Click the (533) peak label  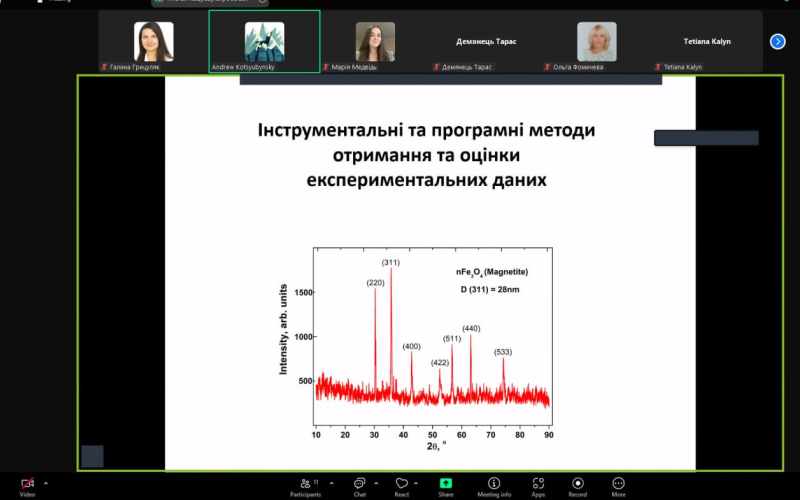[x=503, y=352]
